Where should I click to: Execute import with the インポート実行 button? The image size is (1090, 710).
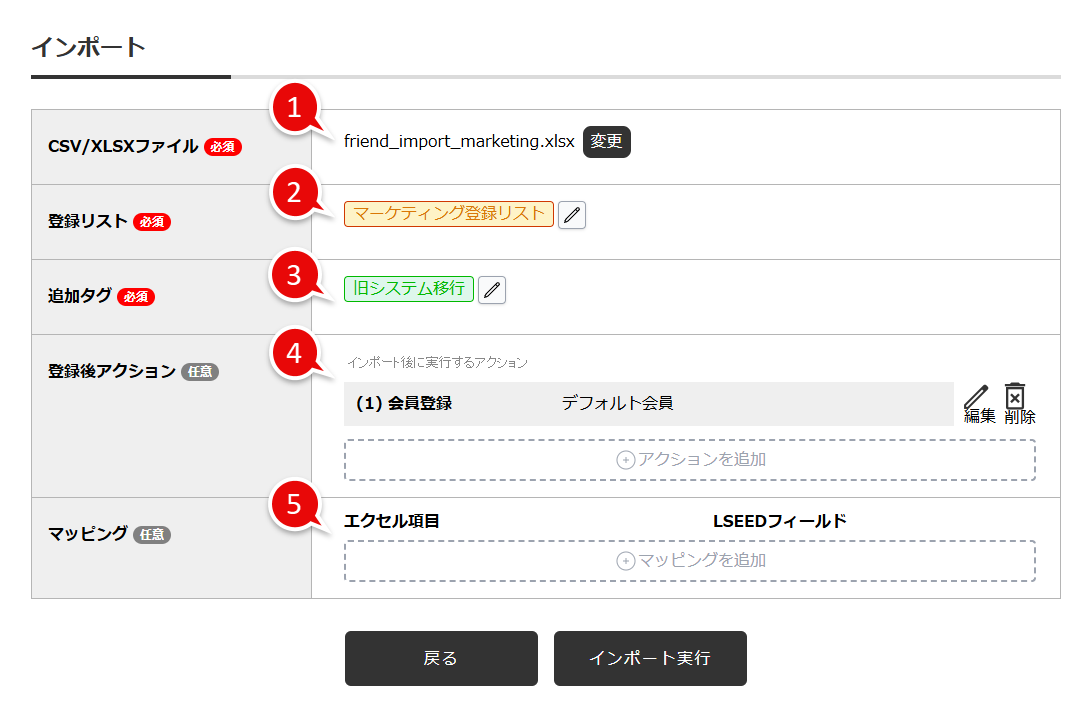(650, 658)
